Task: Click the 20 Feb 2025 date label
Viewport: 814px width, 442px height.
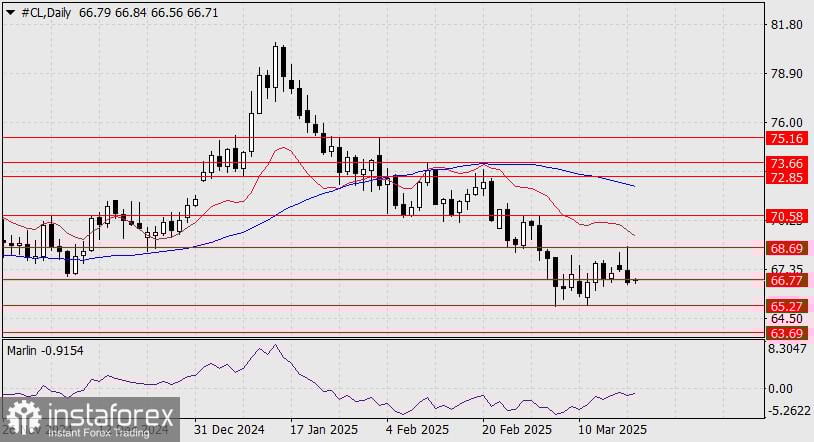Action: 517,430
